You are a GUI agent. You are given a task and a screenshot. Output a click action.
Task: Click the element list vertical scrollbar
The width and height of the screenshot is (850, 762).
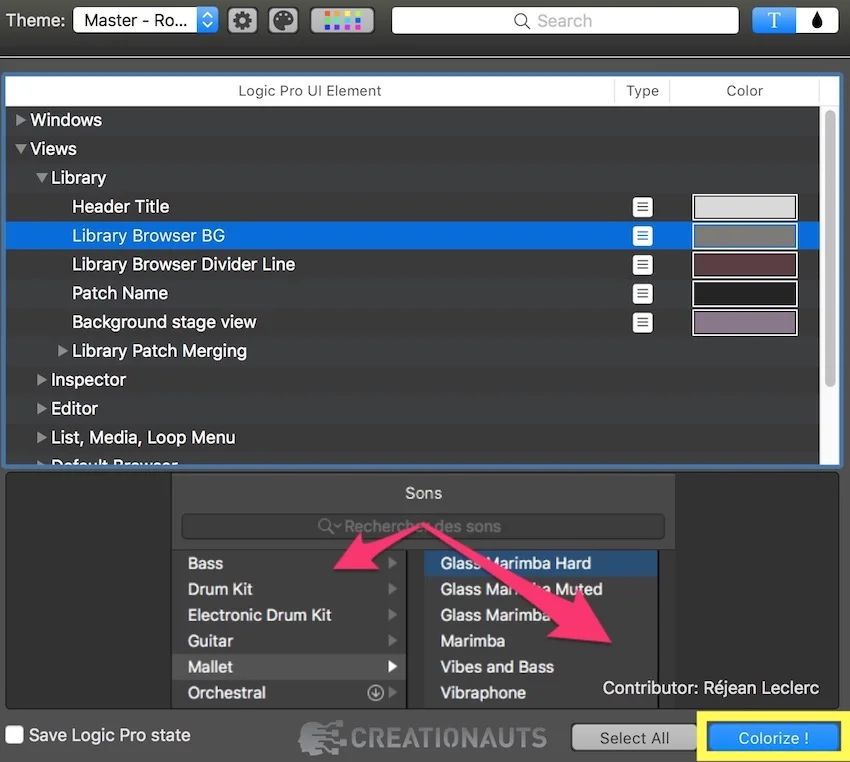point(830,248)
